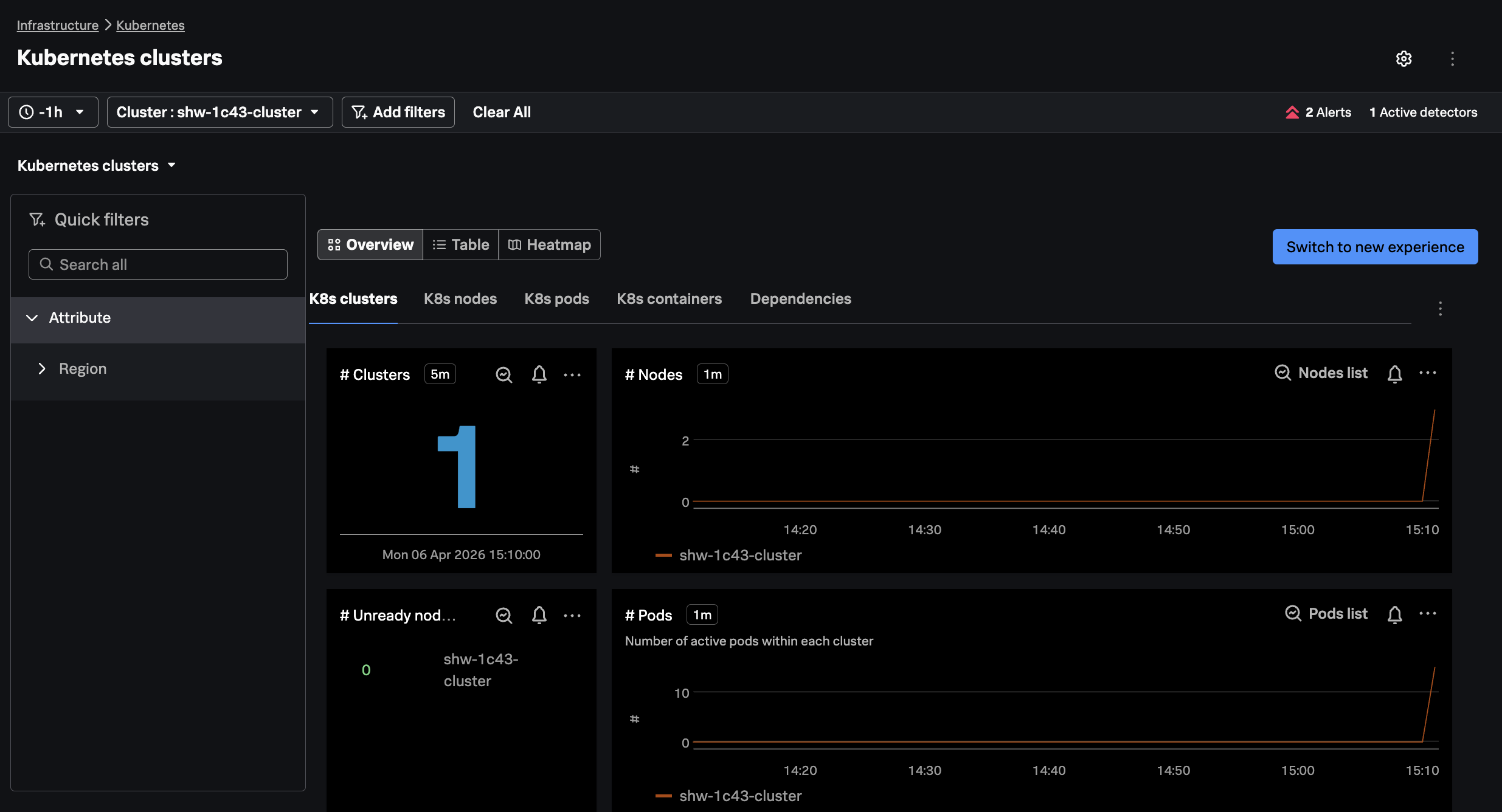The image size is (1502, 812).
Task: Click 5m resolution badge on # Clusters
Action: coord(440,374)
